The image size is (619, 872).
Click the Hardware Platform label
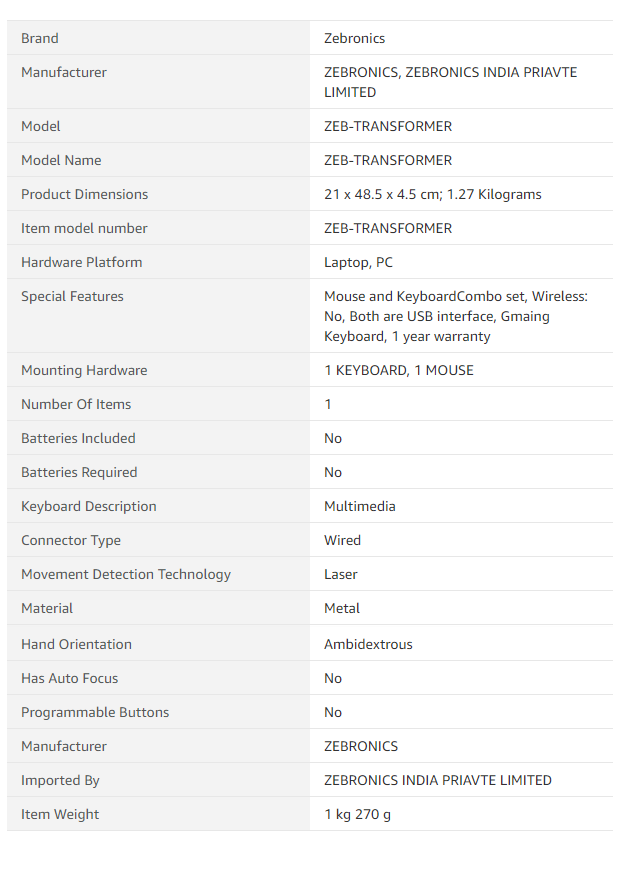click(81, 262)
